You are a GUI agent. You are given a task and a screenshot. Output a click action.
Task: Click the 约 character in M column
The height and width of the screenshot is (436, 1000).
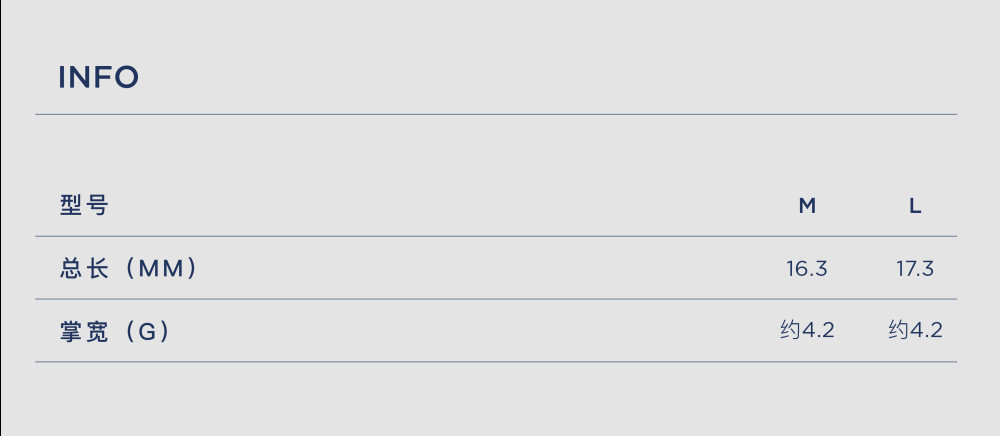pyautogui.click(x=790, y=330)
